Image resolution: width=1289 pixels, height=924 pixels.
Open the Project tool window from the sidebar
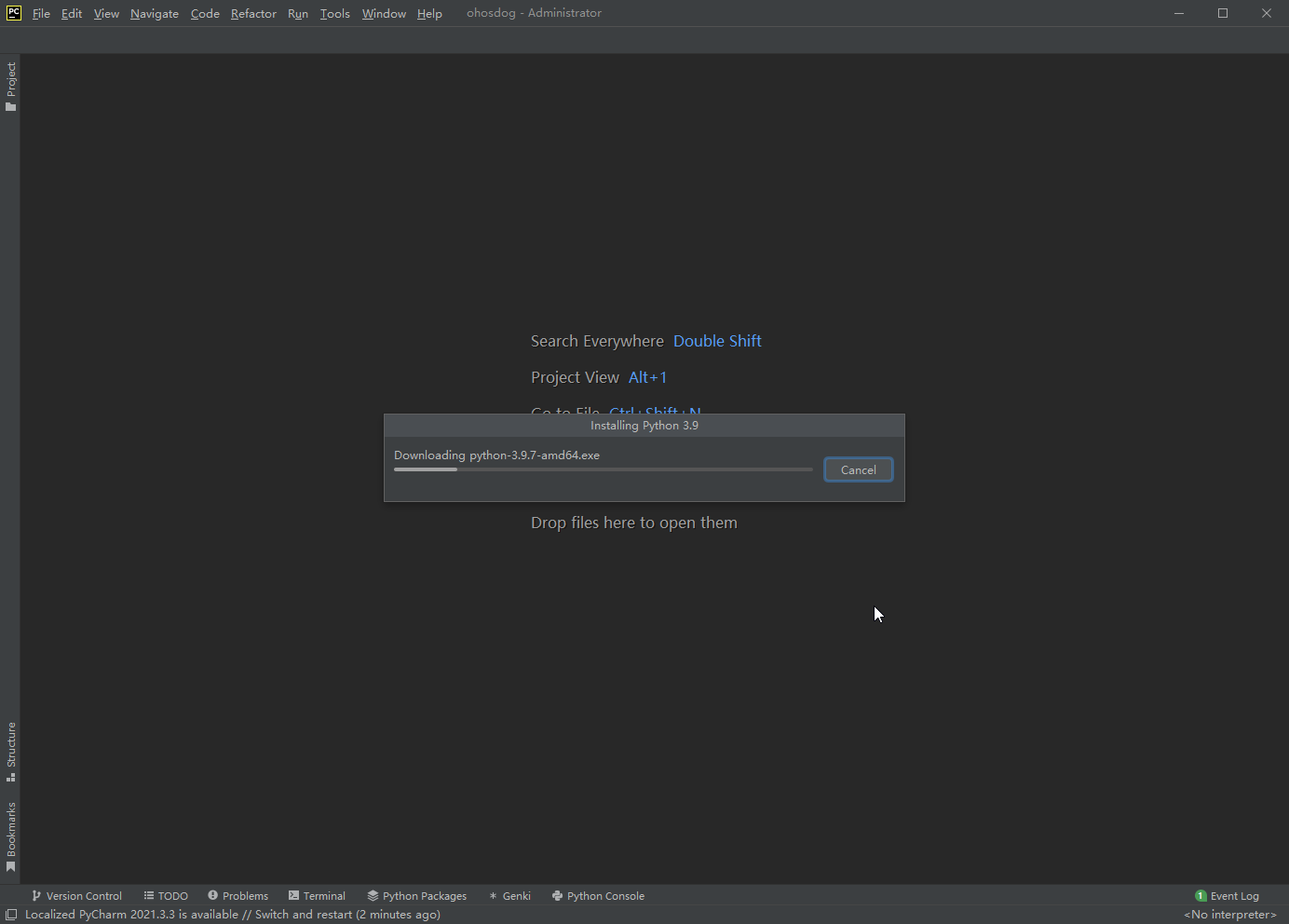point(11,87)
